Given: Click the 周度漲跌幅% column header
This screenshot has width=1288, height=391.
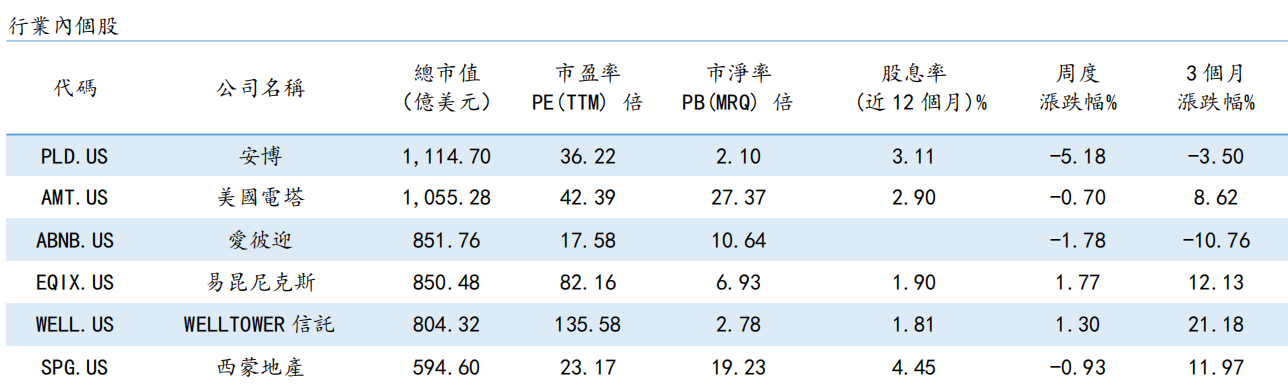Looking at the screenshot, I should (1078, 88).
